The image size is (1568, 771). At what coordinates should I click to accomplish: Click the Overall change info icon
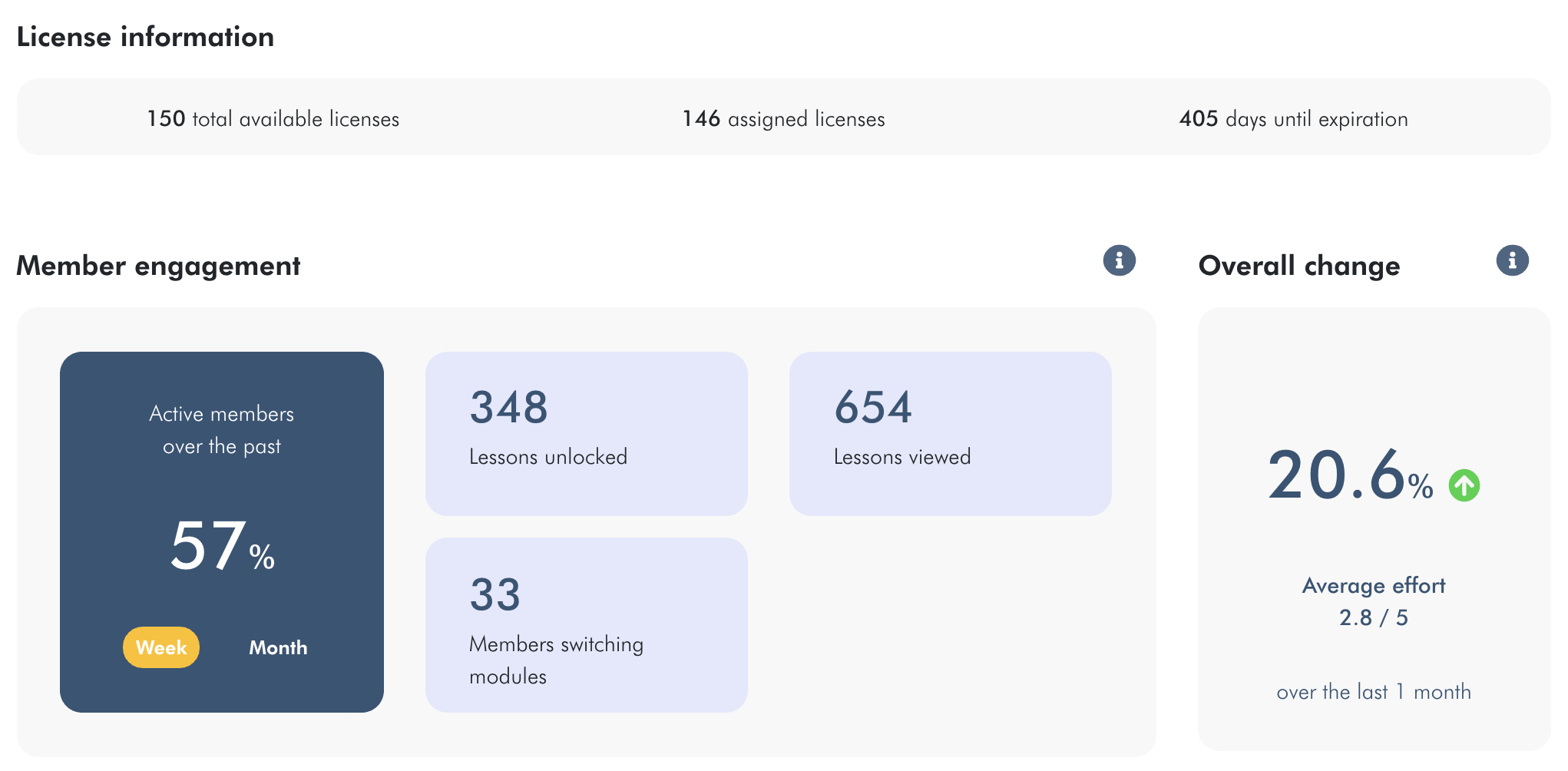pos(1512,260)
